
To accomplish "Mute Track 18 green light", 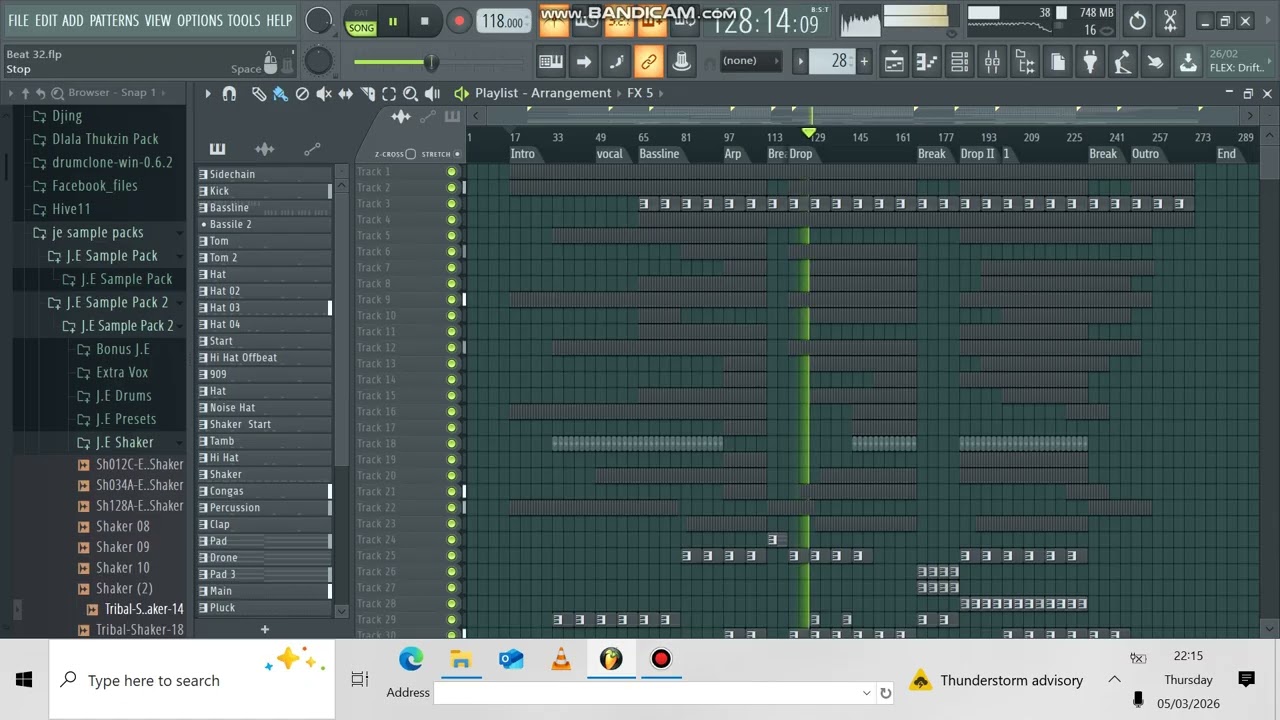I will coord(452,444).
